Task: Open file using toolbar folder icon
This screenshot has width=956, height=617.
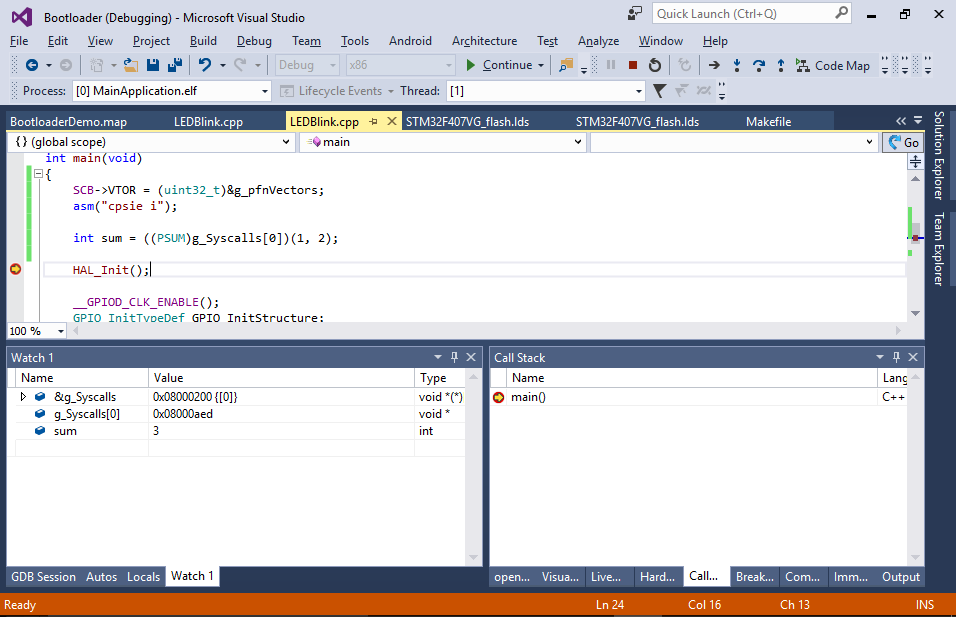Action: click(x=130, y=65)
